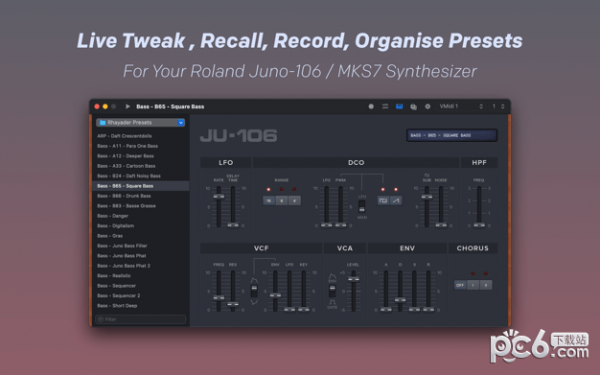Enable Chorus mode I
Screen dimensions: 600x375
pyautogui.click(x=473, y=285)
